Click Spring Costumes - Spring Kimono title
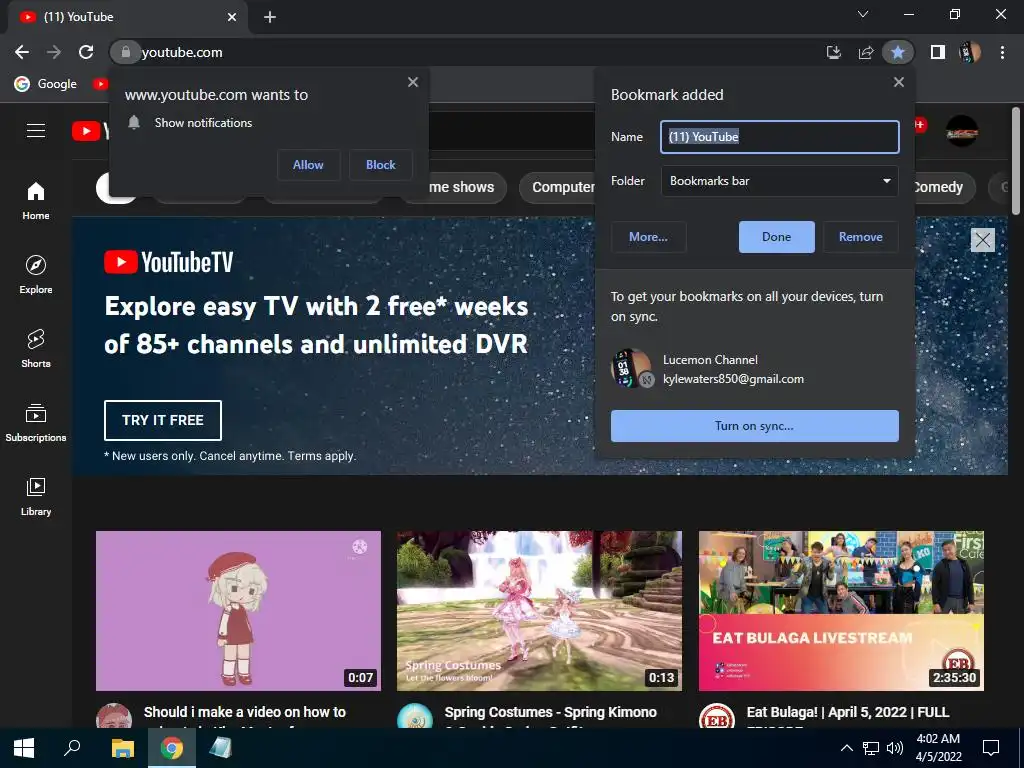Screen dimensions: 1024x768 click(551, 712)
